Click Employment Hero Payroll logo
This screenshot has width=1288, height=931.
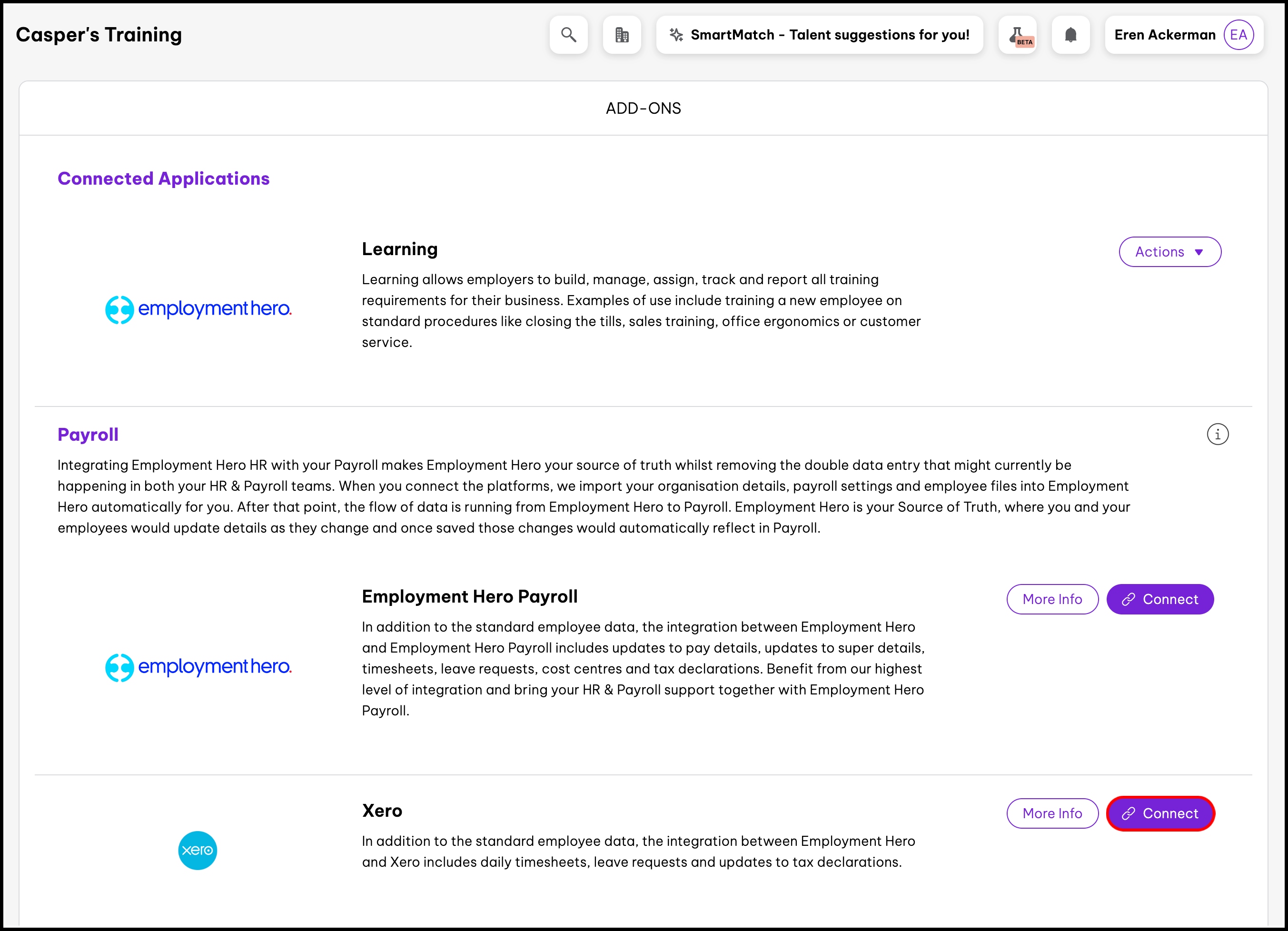pos(198,667)
